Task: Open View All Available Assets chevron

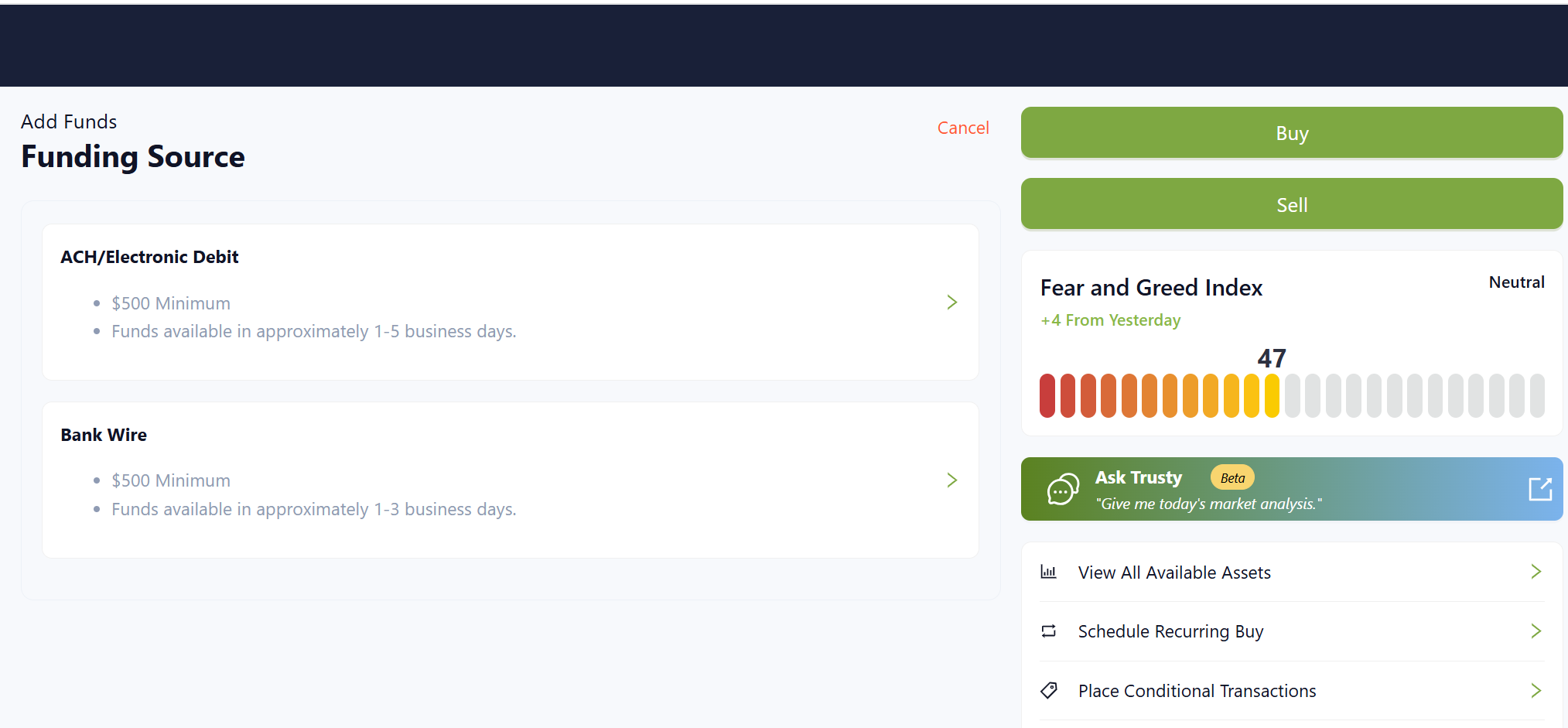Action: pos(1536,572)
